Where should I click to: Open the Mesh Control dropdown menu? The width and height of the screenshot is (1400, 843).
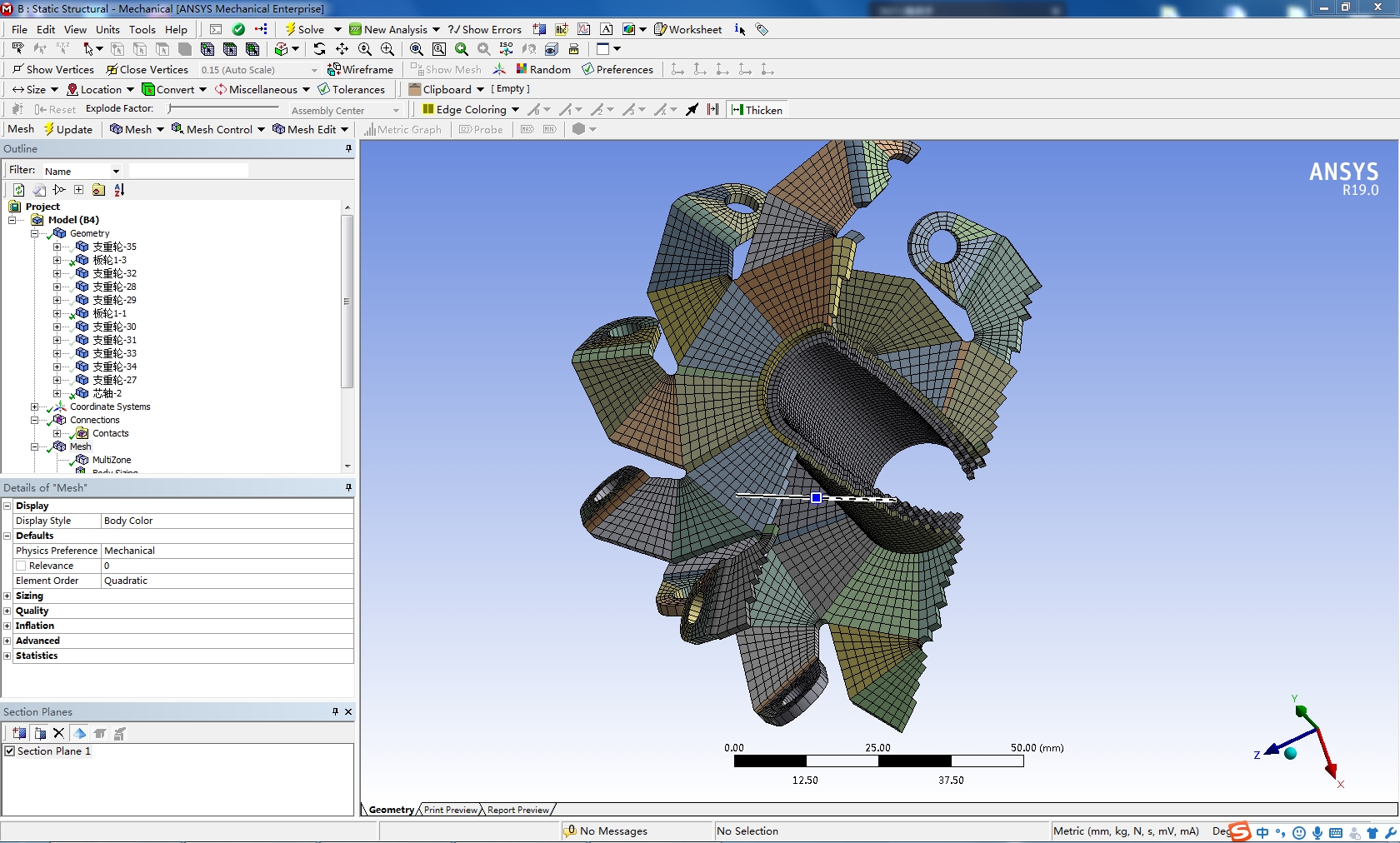tap(218, 130)
